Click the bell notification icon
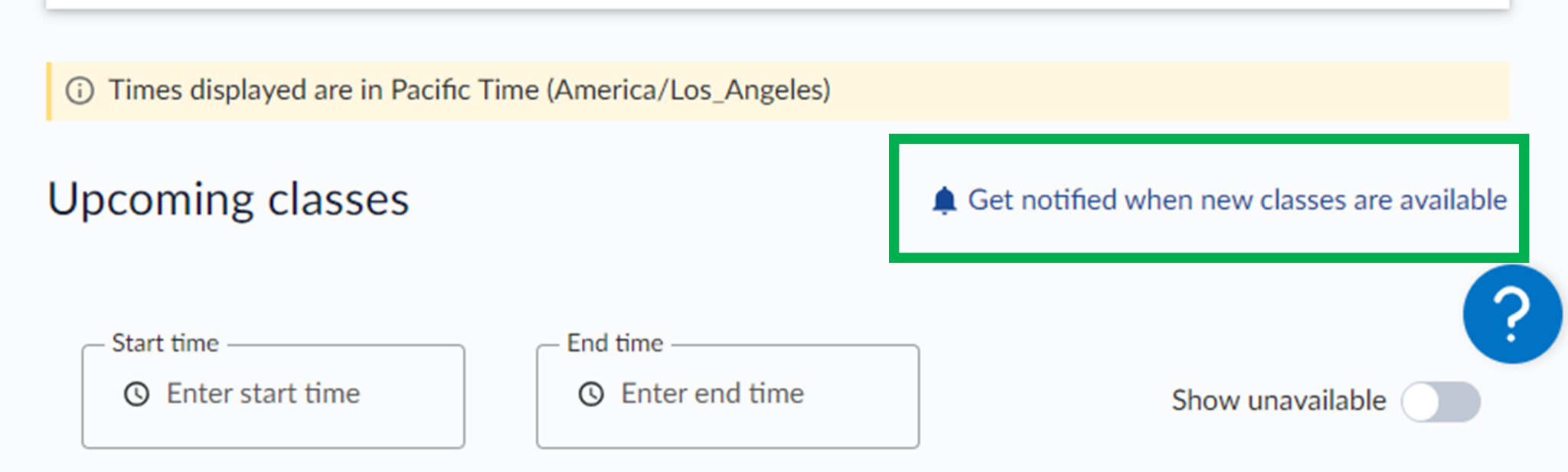Screen dimensions: 1568x472 (x=944, y=200)
